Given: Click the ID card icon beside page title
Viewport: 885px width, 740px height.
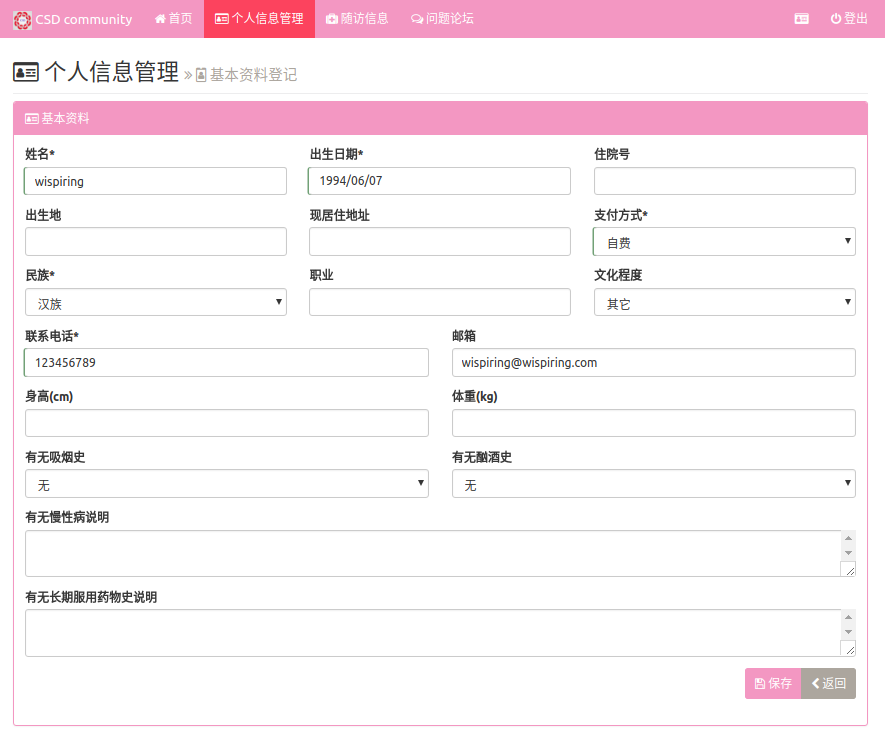Looking at the screenshot, I should pyautogui.click(x=26, y=72).
